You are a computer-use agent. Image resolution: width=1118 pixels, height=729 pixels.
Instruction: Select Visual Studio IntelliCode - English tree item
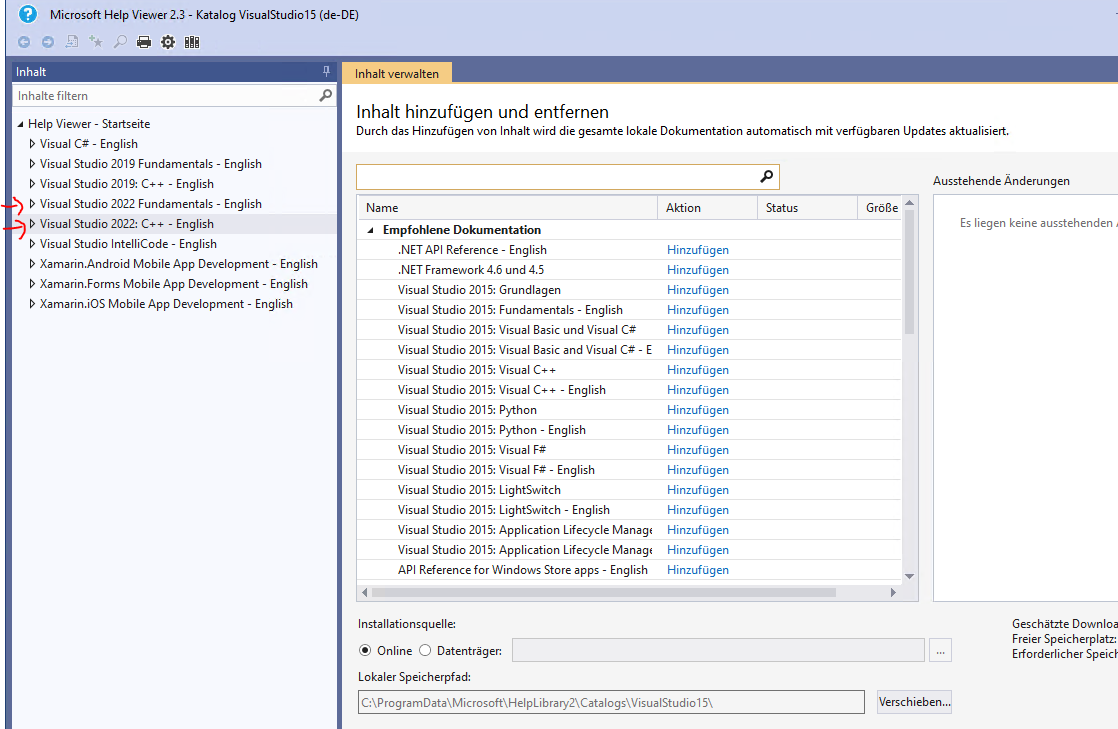pyautogui.click(x=128, y=244)
